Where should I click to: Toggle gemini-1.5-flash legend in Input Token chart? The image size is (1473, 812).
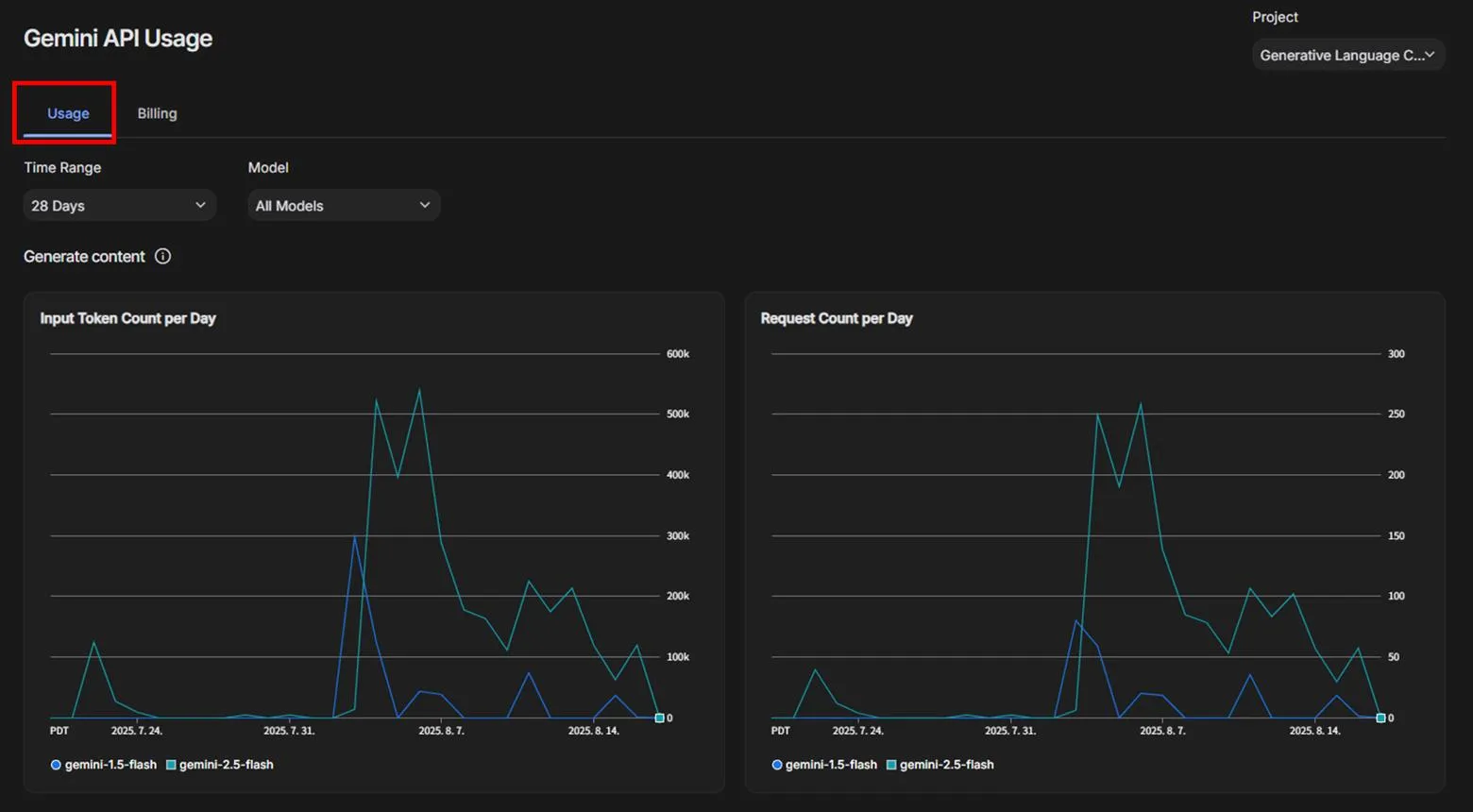pos(104,765)
